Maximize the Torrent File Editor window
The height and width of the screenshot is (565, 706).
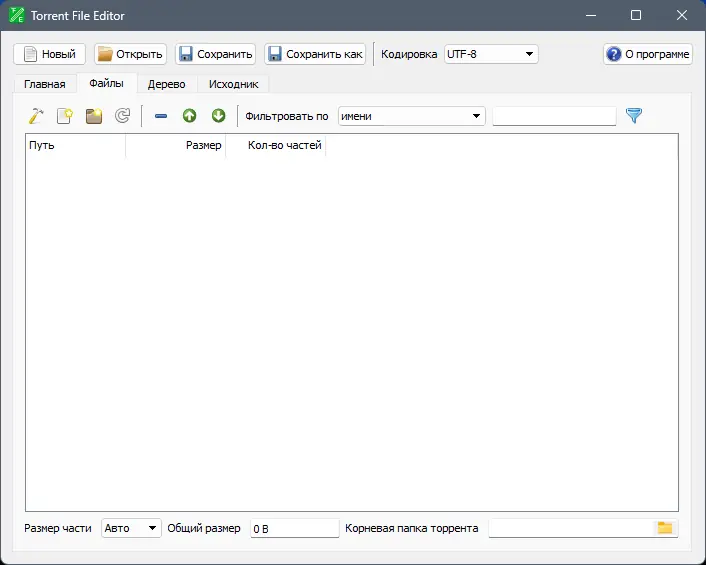[636, 15]
